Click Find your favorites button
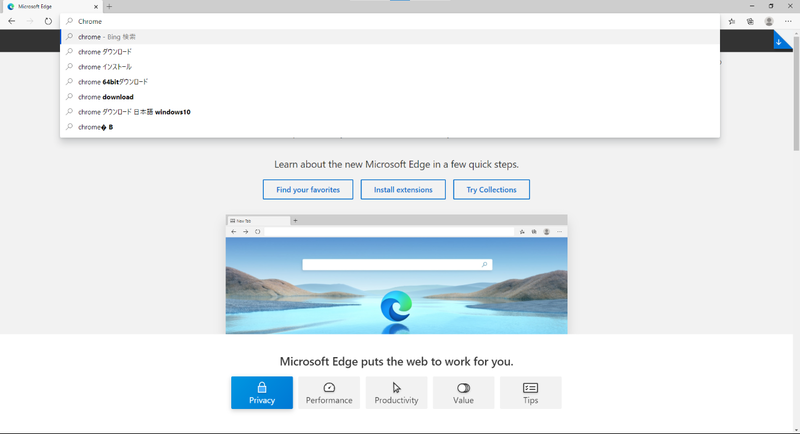 [308, 189]
